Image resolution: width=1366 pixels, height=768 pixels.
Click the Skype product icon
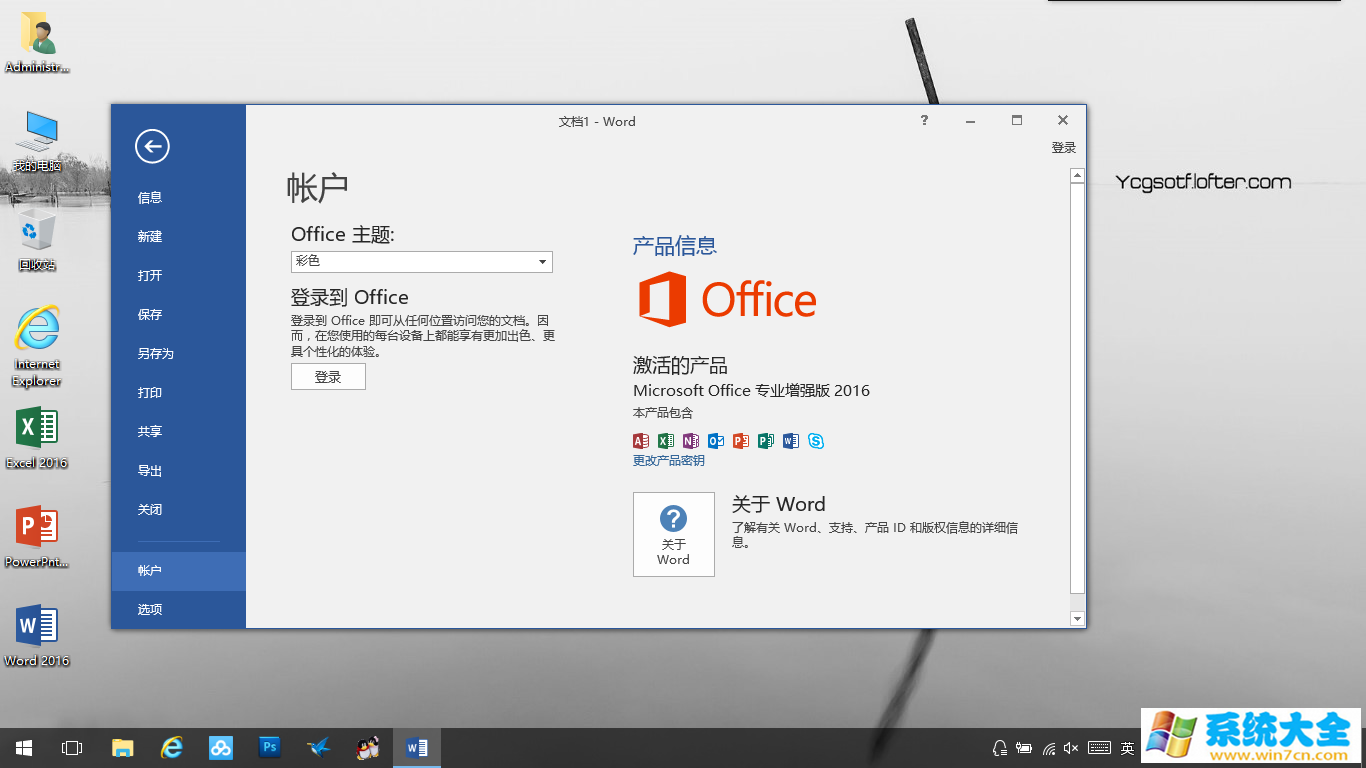coord(816,441)
